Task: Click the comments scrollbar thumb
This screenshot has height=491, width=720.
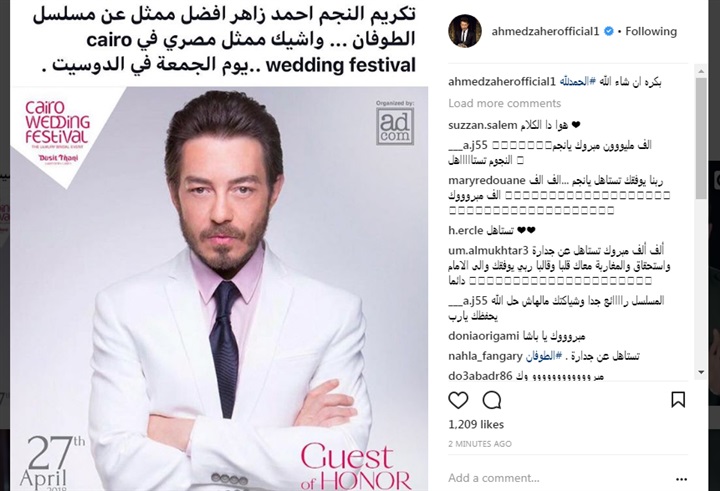Action: [x=701, y=138]
